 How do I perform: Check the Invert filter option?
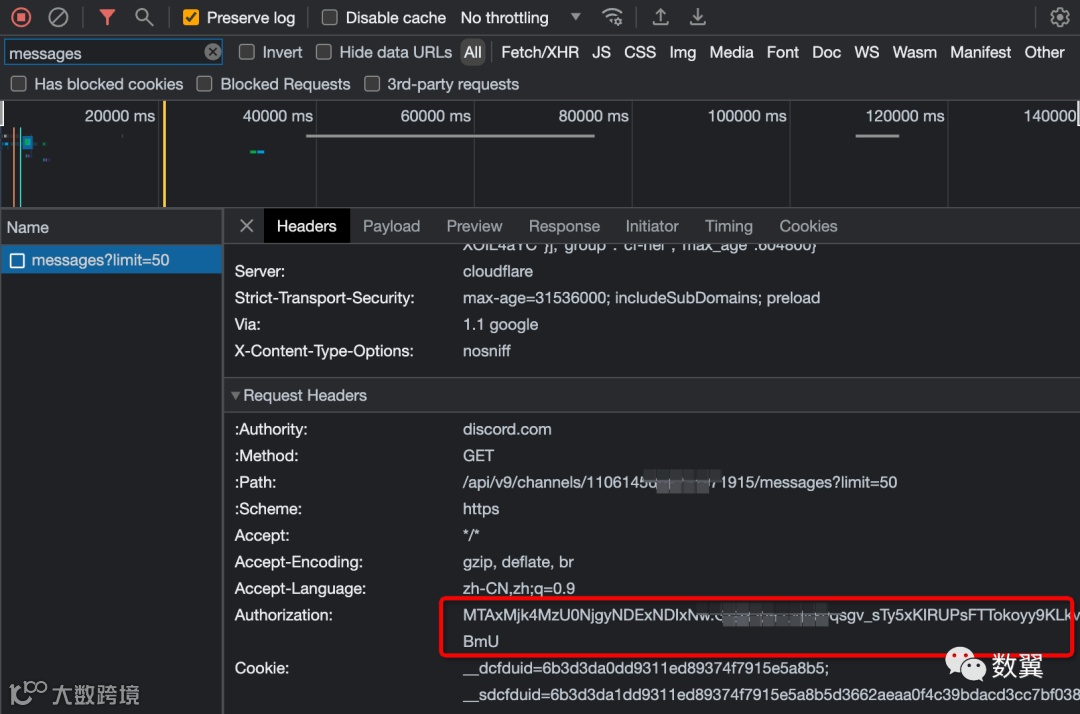247,52
